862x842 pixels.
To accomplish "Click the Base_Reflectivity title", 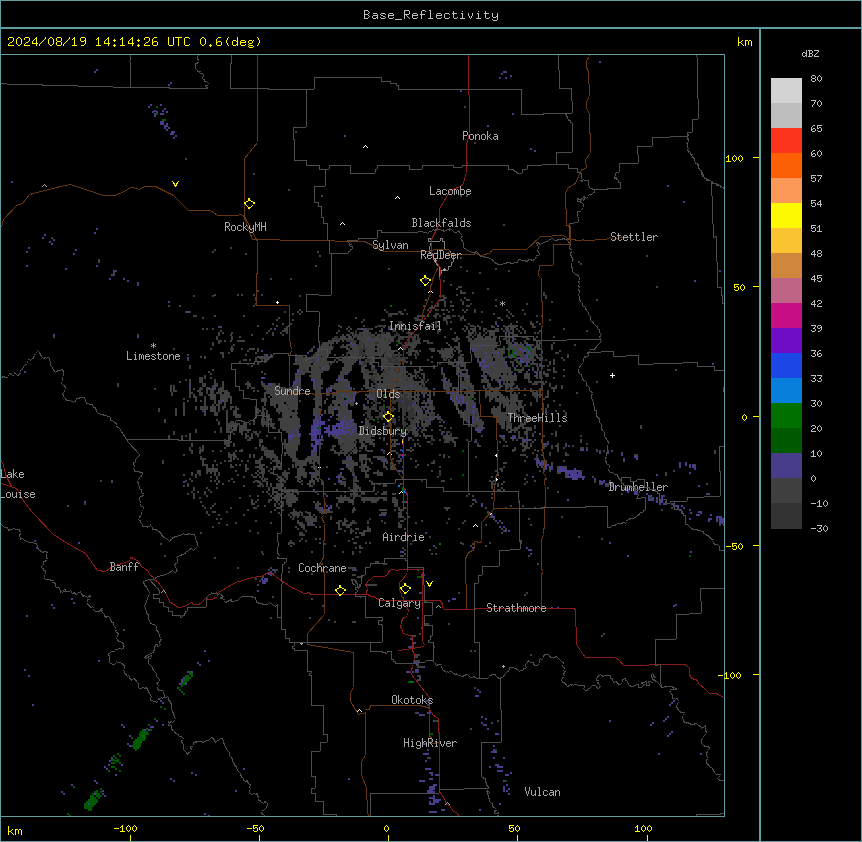I will point(431,15).
